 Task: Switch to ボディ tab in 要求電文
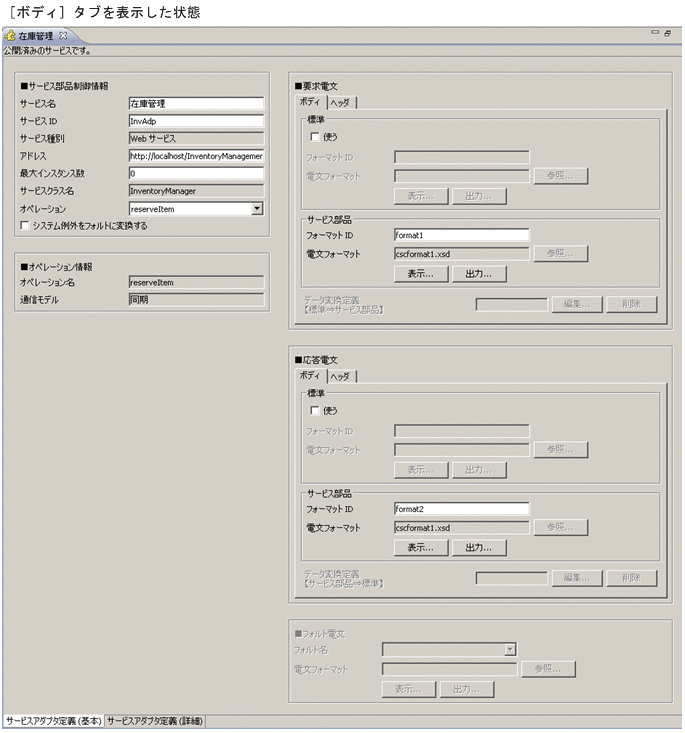coord(310,101)
